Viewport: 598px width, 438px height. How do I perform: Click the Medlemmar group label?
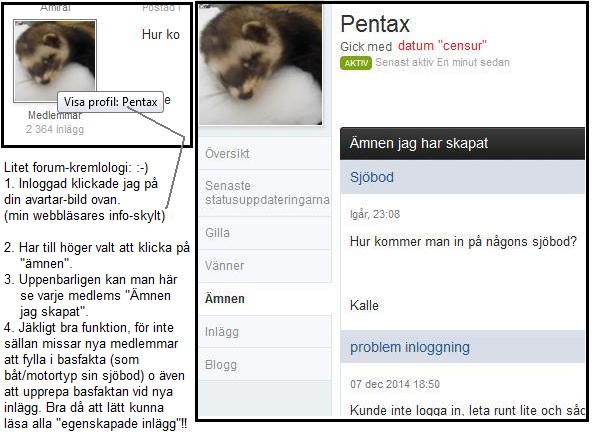pyautogui.click(x=55, y=115)
